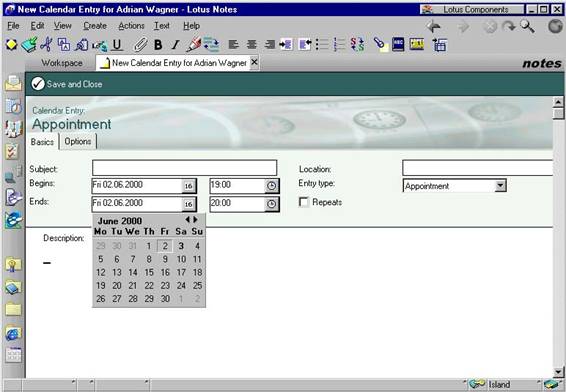
Task: Click the spell check S icon
Action: coord(357,45)
